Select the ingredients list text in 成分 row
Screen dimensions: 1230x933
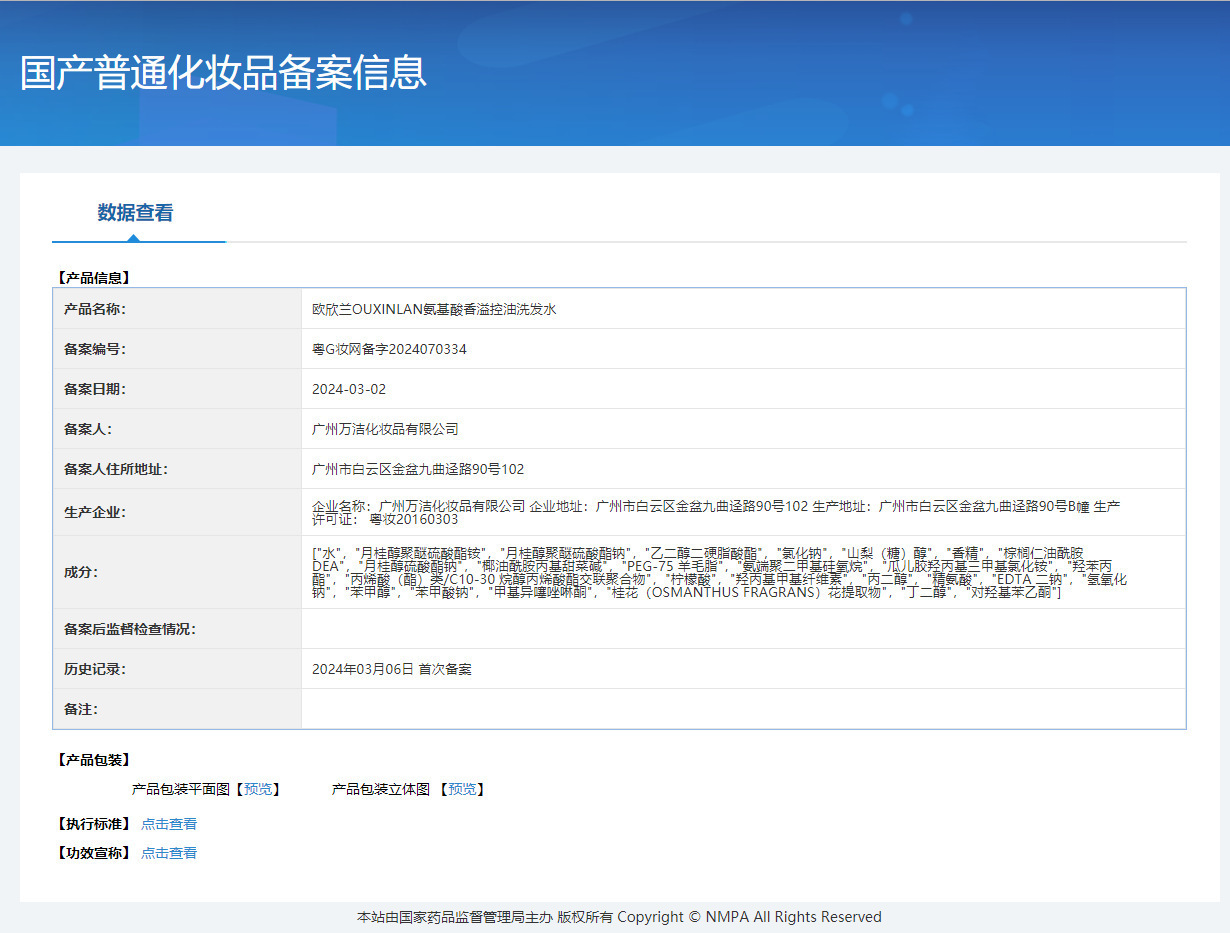click(720, 572)
